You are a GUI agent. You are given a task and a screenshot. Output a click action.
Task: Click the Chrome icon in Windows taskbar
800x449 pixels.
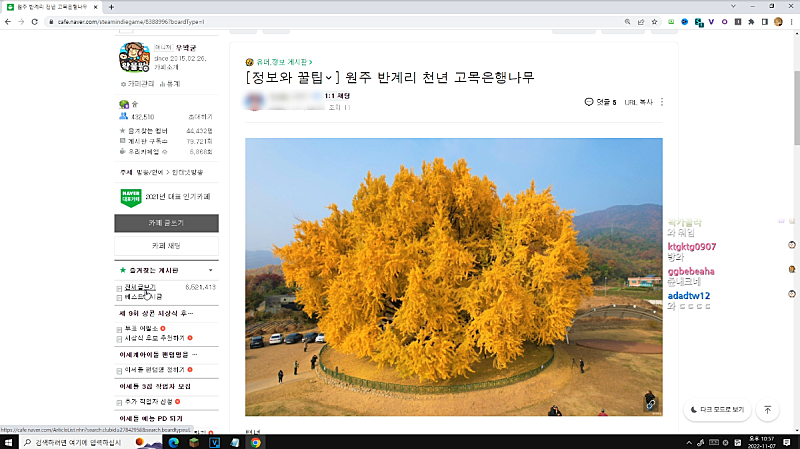click(x=255, y=441)
